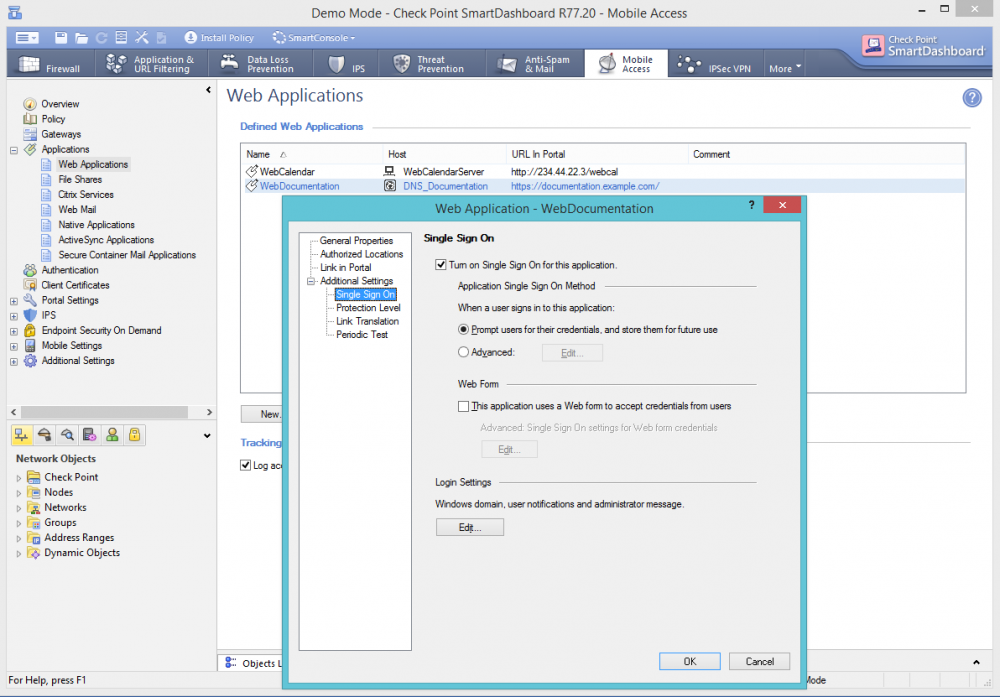Switch to Application & URL Filtering tab

(x=151, y=64)
